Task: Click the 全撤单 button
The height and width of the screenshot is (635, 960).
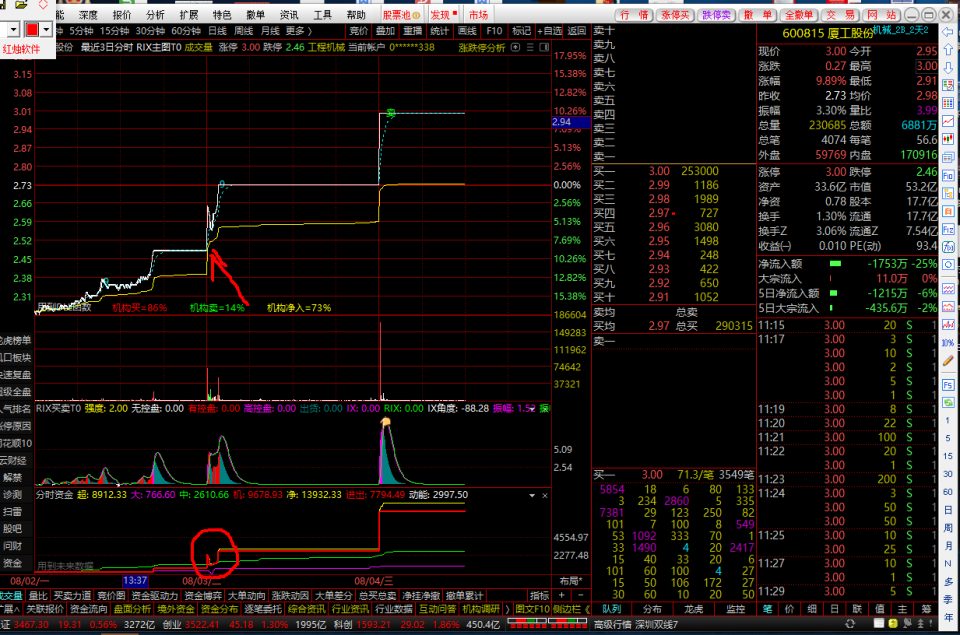Action: [799, 15]
